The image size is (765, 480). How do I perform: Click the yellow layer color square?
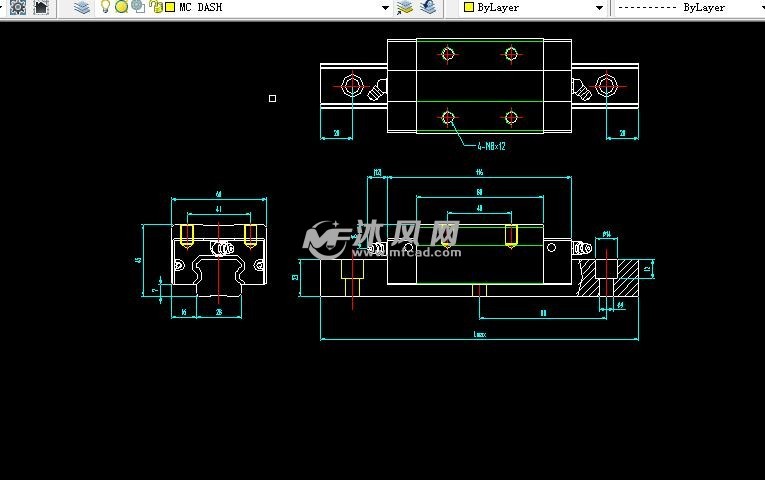(x=169, y=7)
